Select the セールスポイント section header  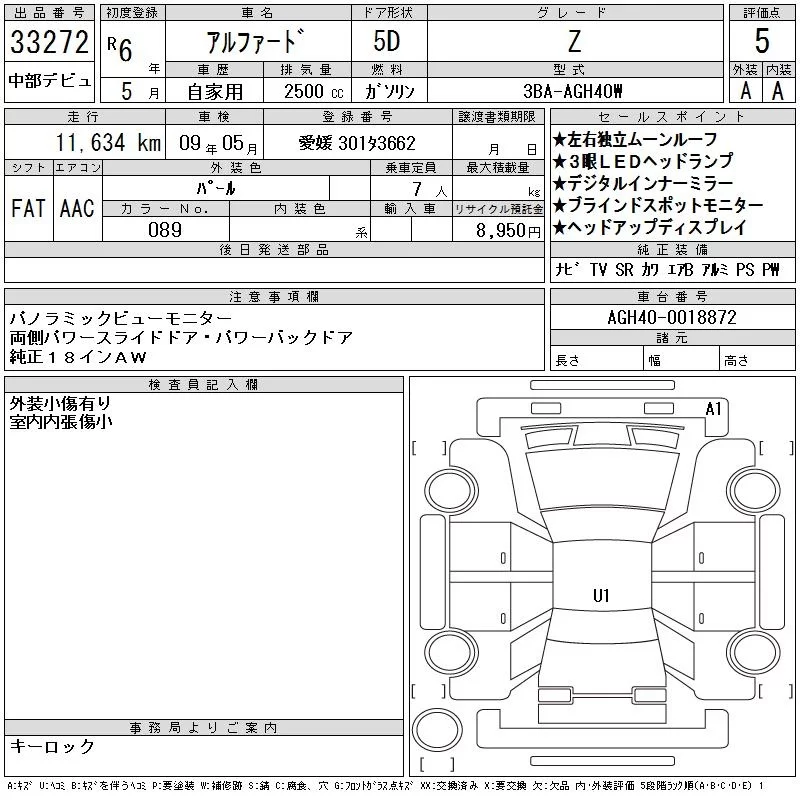pyautogui.click(x=672, y=117)
